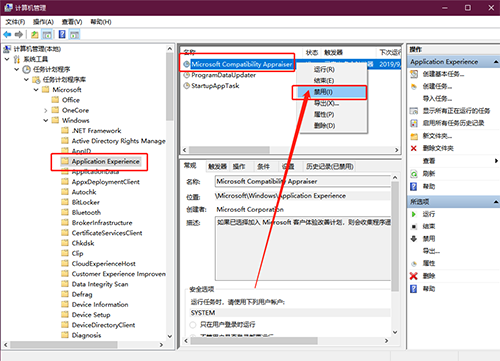The image size is (500, 361).
Task: Click 导出... in the 所选项 actions section
Action: click(431, 251)
